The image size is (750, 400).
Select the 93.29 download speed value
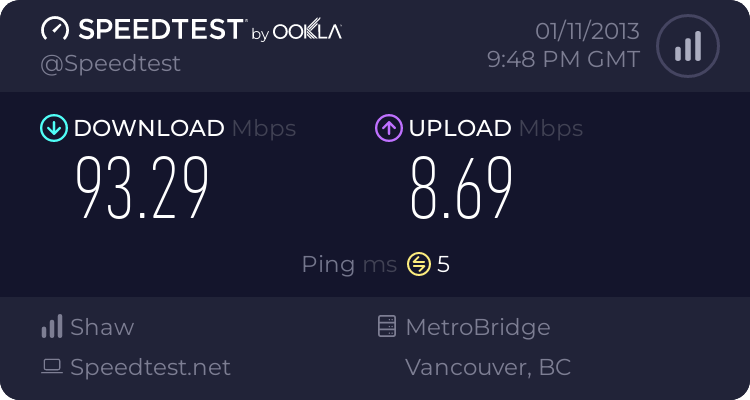pos(143,188)
